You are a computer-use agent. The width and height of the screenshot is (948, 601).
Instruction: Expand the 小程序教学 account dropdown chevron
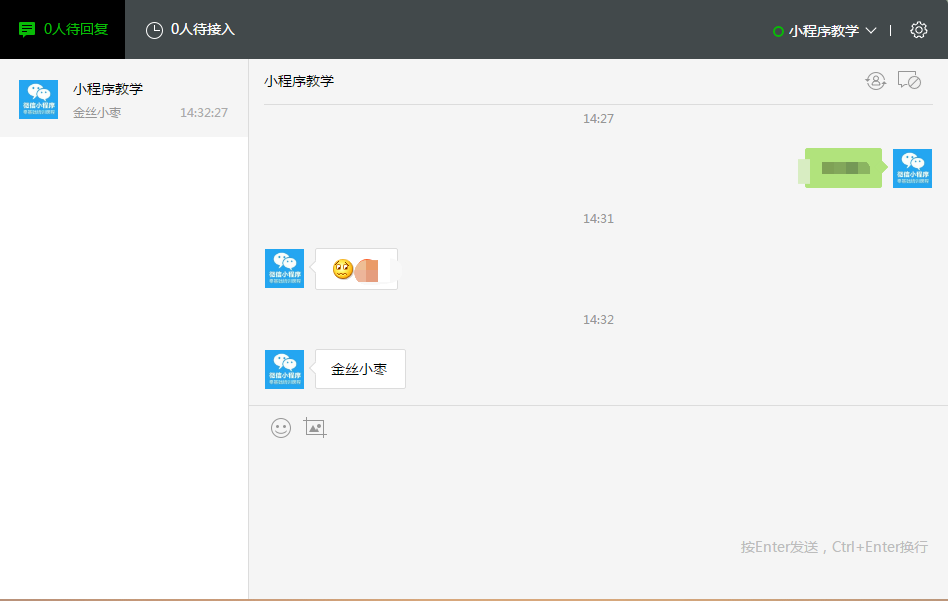871,31
